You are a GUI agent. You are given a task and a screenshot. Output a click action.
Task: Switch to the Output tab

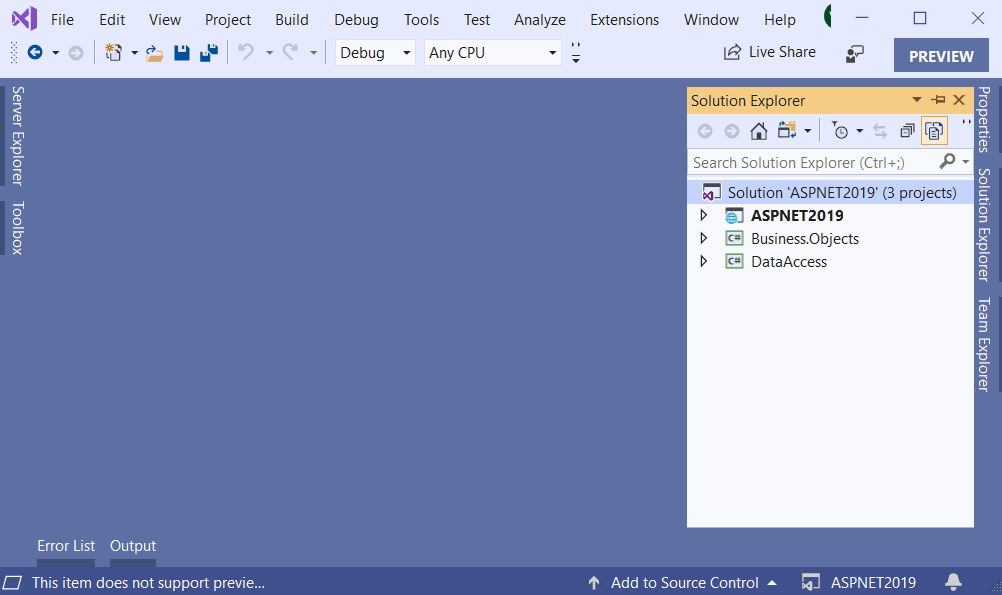132,546
